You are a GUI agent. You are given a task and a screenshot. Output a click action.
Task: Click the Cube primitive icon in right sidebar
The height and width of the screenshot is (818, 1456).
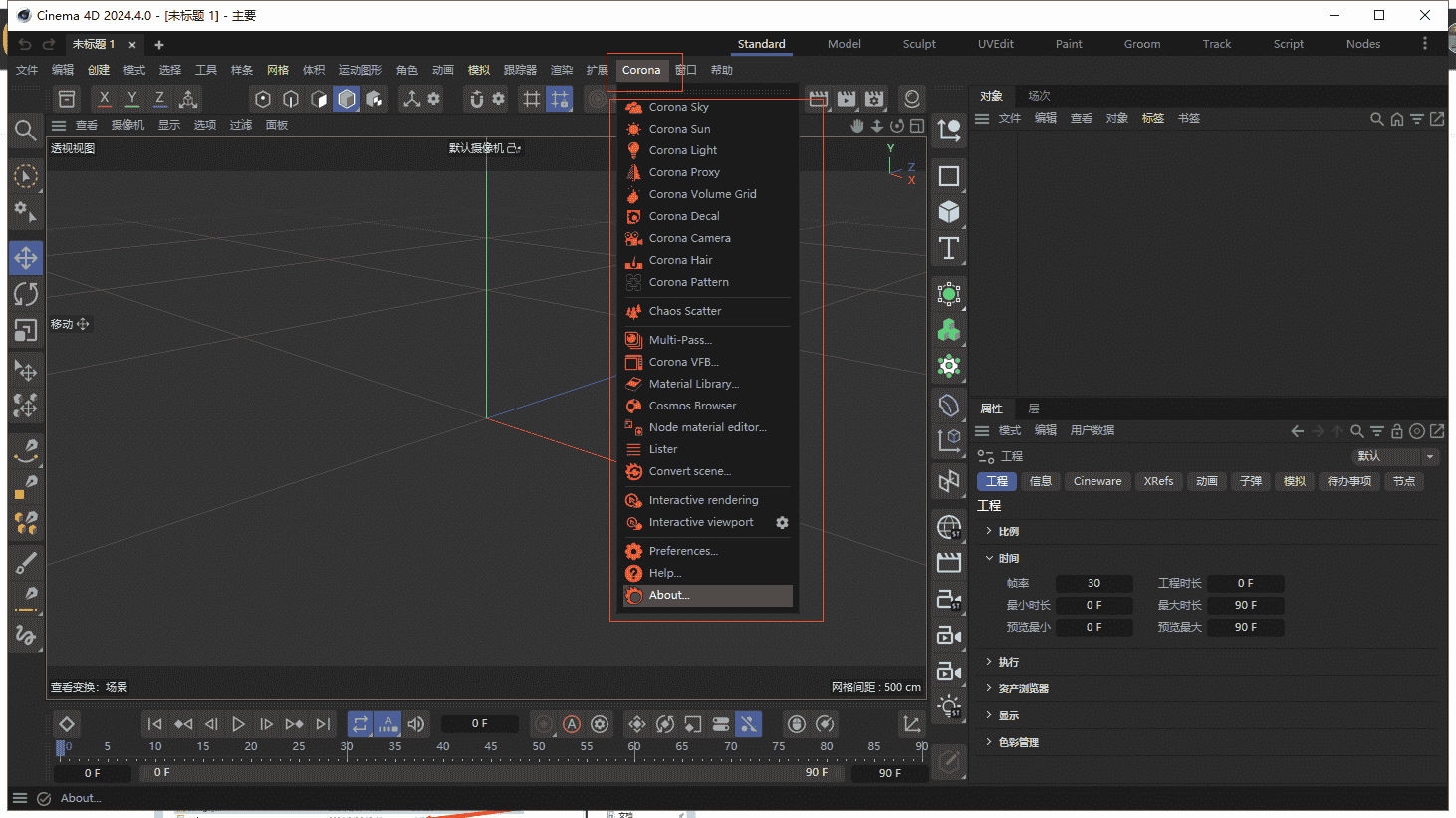(x=947, y=211)
